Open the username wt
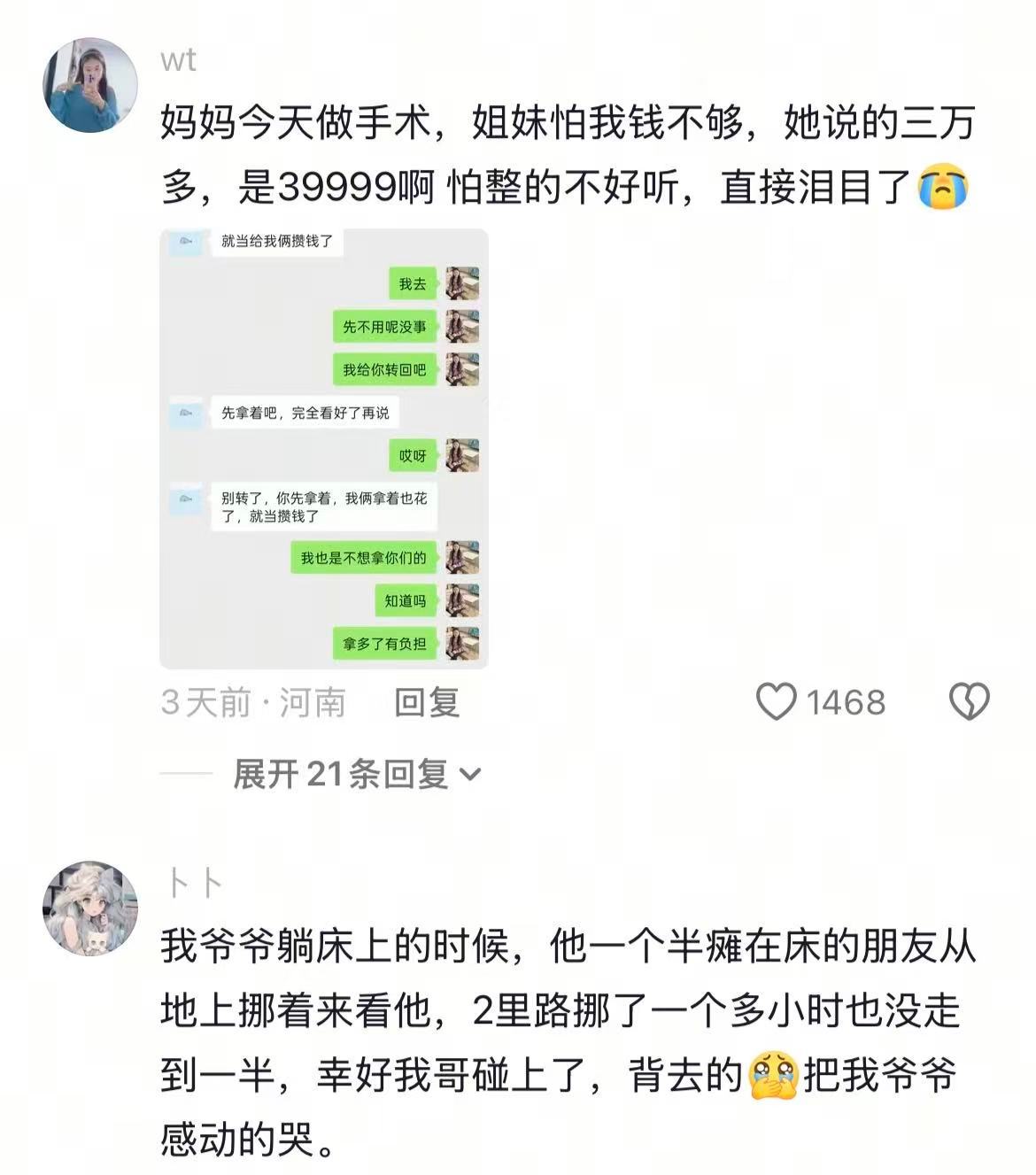 tap(178, 60)
